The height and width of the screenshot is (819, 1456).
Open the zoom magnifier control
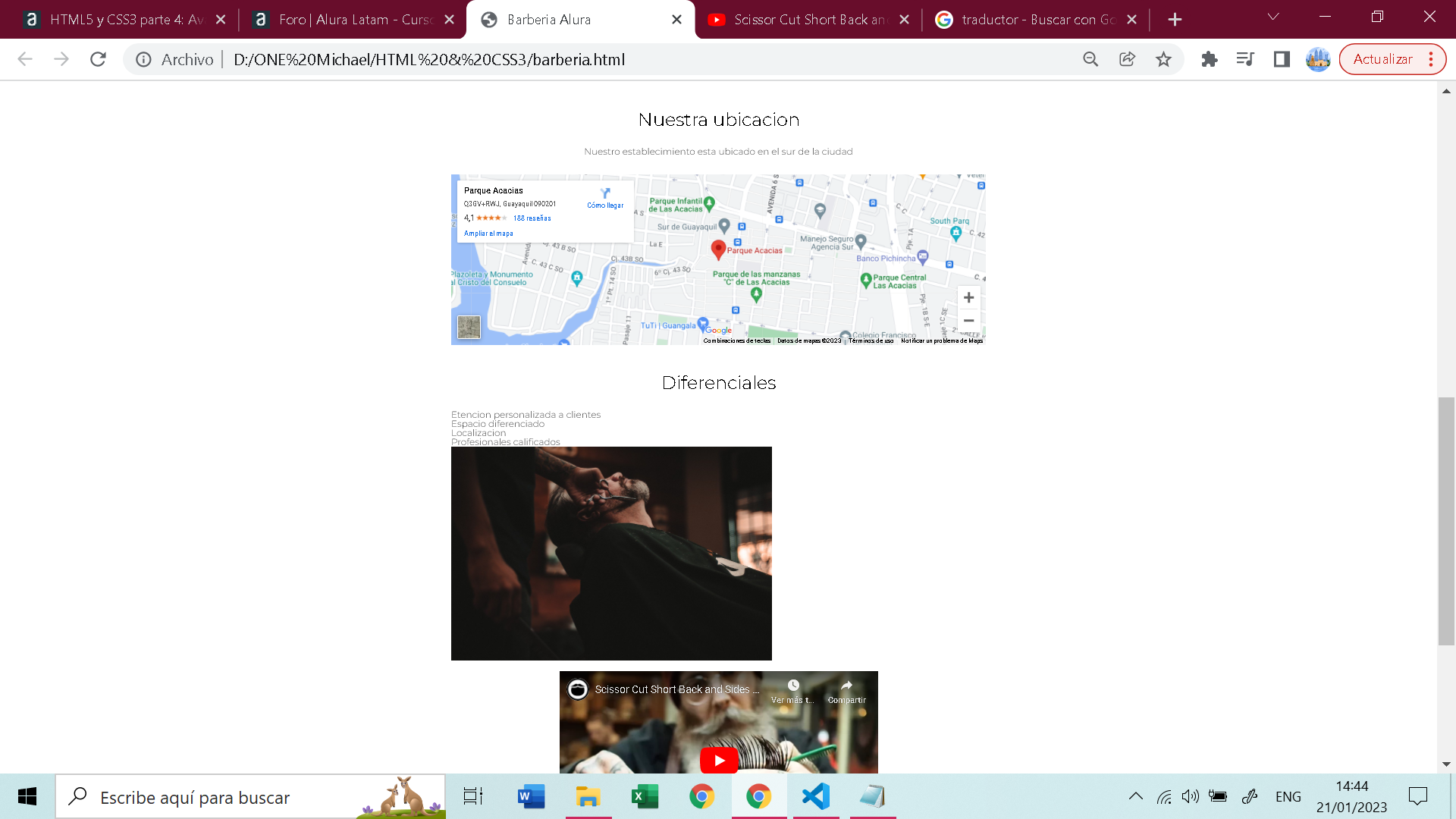[x=1090, y=59]
